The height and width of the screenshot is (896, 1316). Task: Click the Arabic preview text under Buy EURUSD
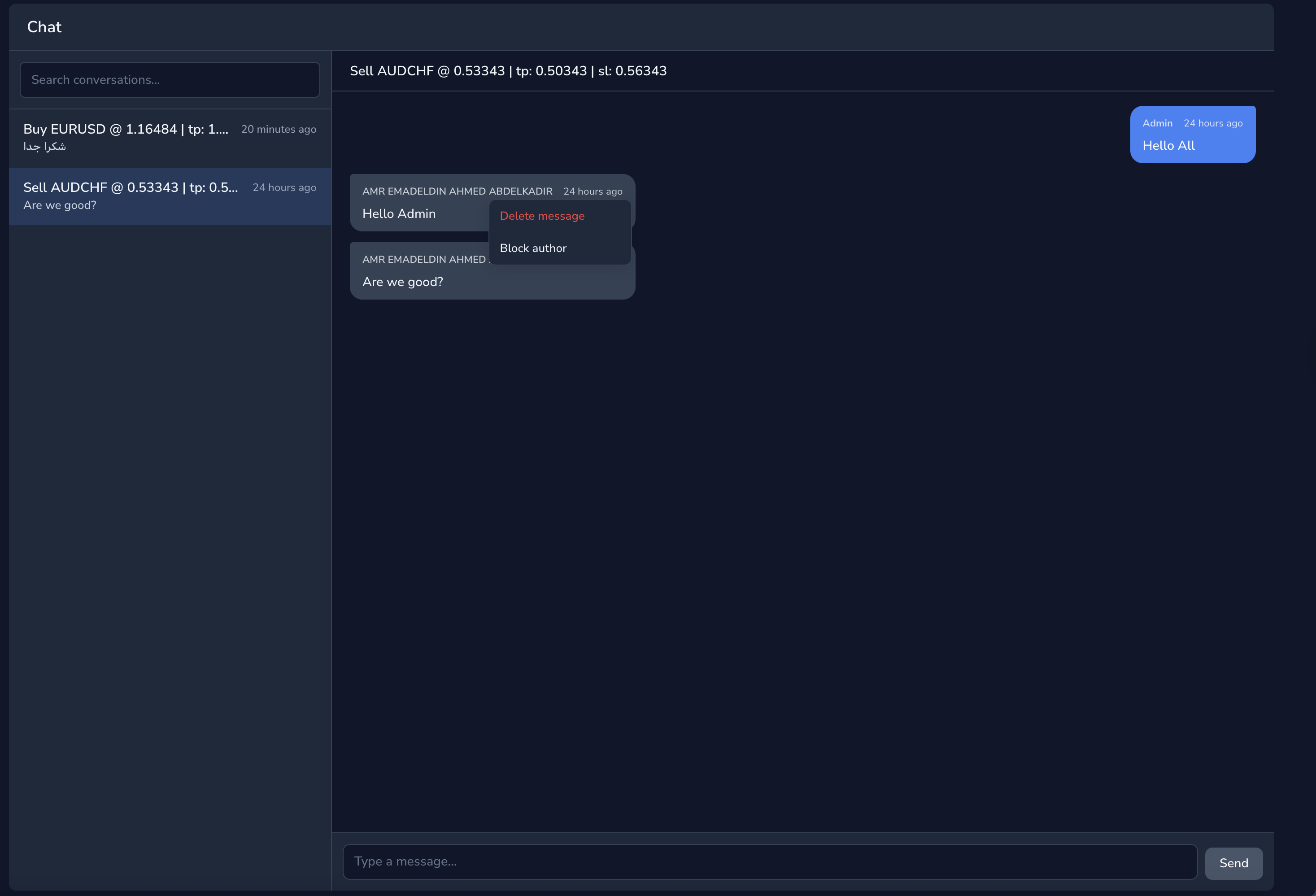coord(44,147)
